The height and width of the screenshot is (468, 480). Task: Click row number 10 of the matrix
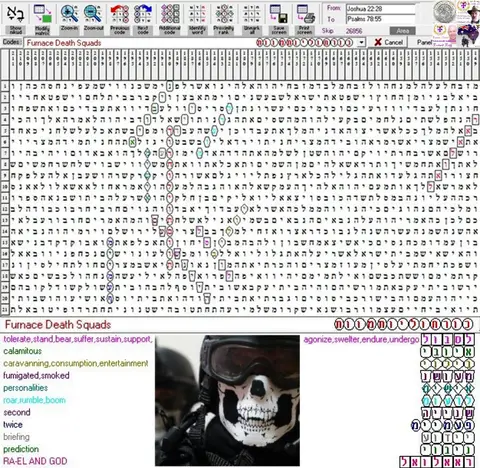pyautogui.click(x=5, y=186)
